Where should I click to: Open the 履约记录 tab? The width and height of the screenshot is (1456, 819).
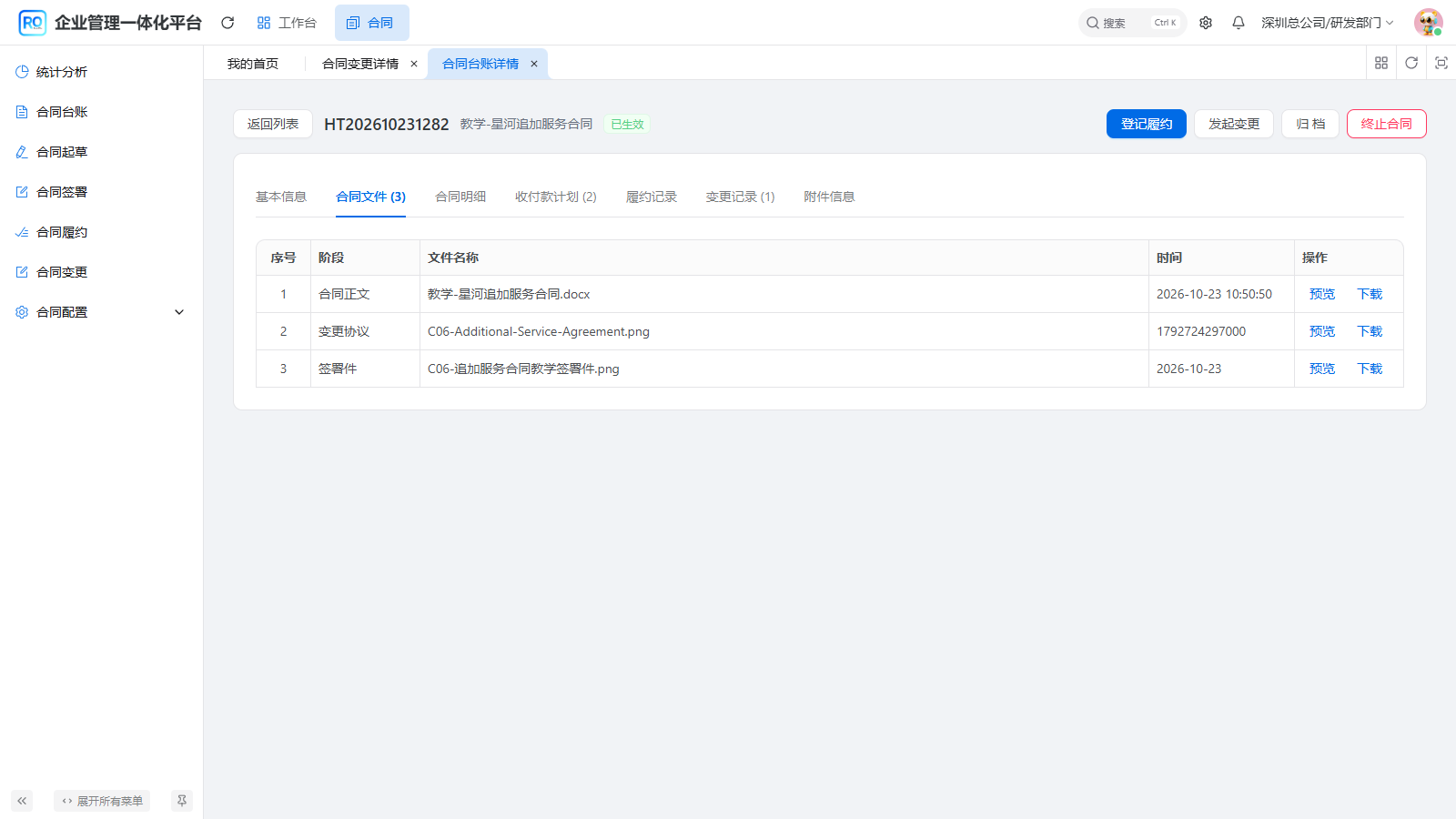pos(652,197)
